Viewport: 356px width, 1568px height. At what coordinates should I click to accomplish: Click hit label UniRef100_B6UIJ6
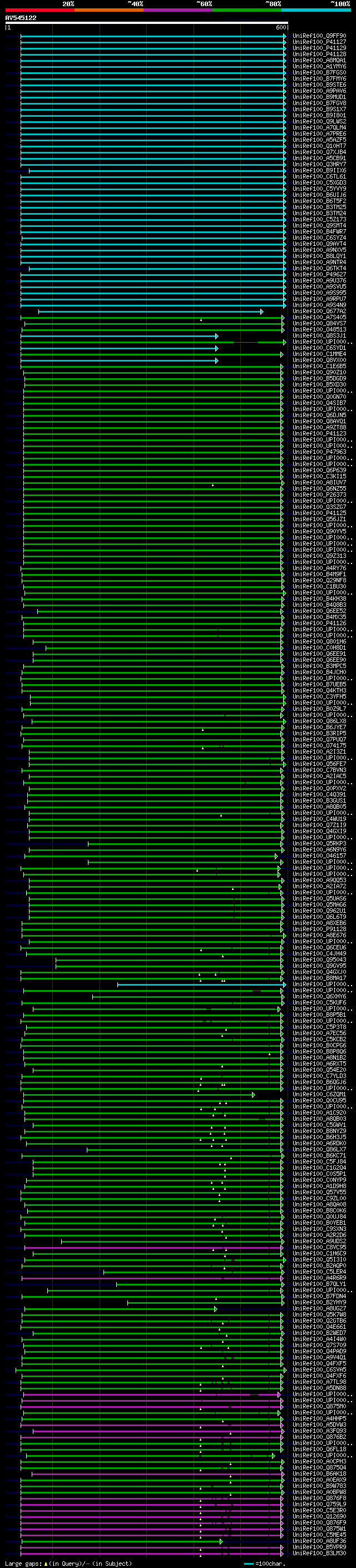coord(319,195)
